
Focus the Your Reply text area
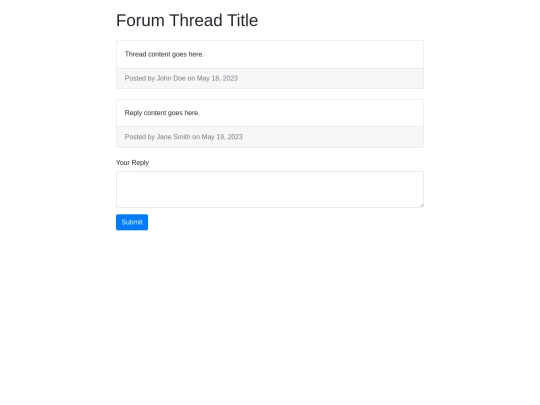[x=270, y=189]
